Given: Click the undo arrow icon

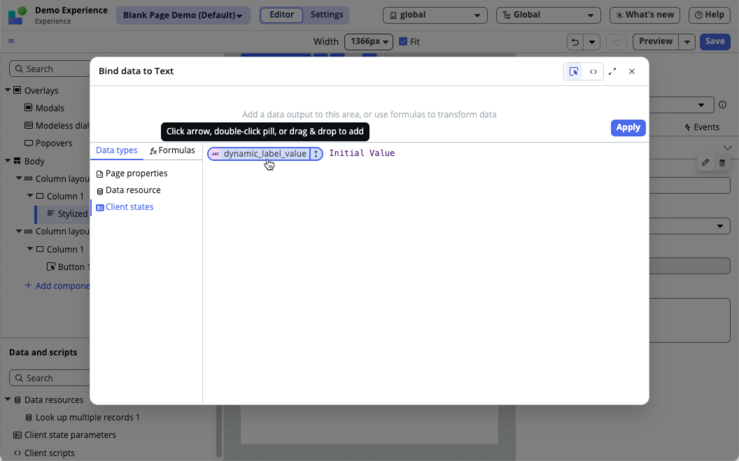Looking at the screenshot, I should [575, 42].
